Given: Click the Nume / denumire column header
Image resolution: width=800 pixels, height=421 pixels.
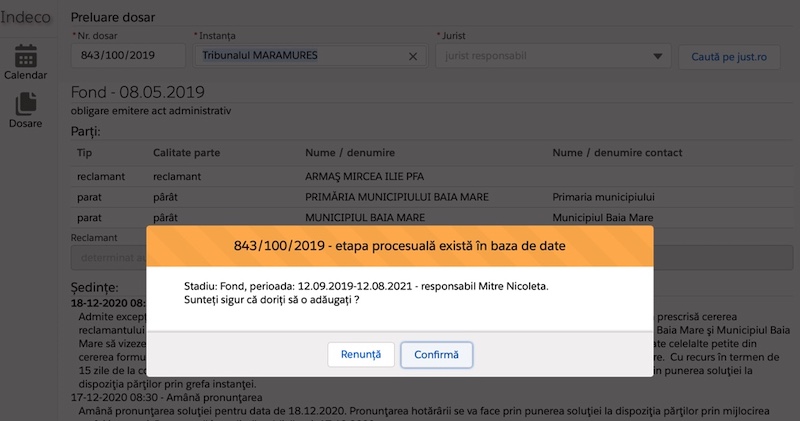Looking at the screenshot, I should click(350, 153).
